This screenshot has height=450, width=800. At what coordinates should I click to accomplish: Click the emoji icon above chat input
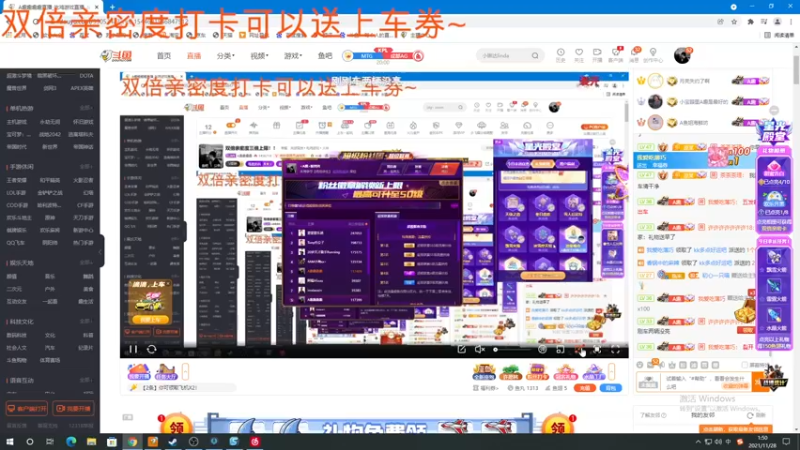640,365
